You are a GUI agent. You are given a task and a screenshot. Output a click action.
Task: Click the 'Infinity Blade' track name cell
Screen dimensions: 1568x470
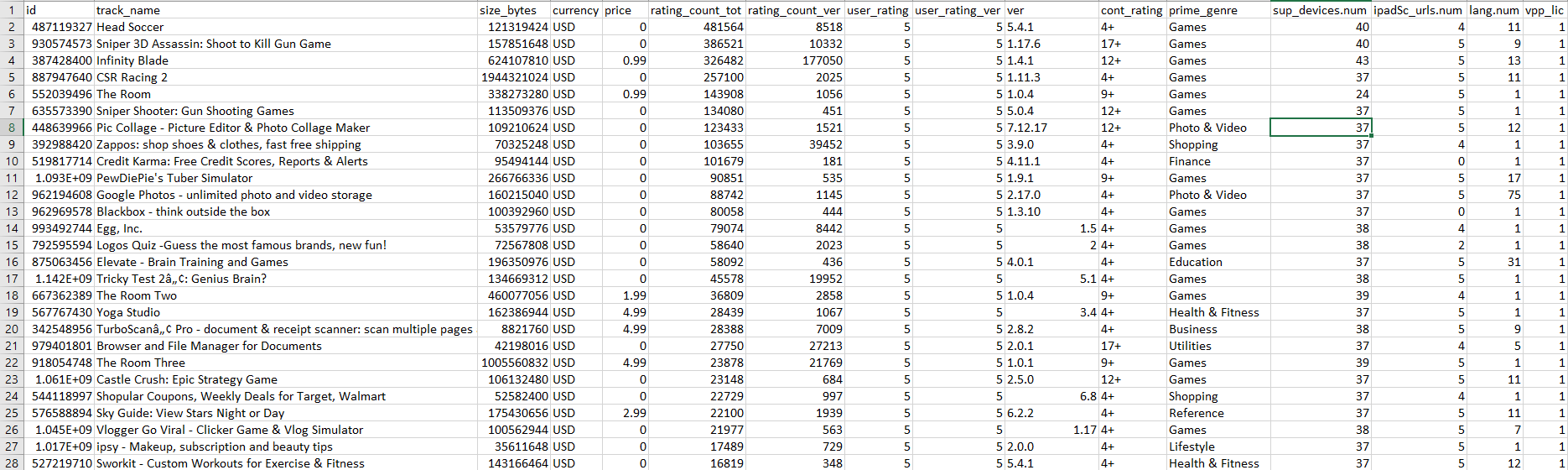click(x=285, y=60)
